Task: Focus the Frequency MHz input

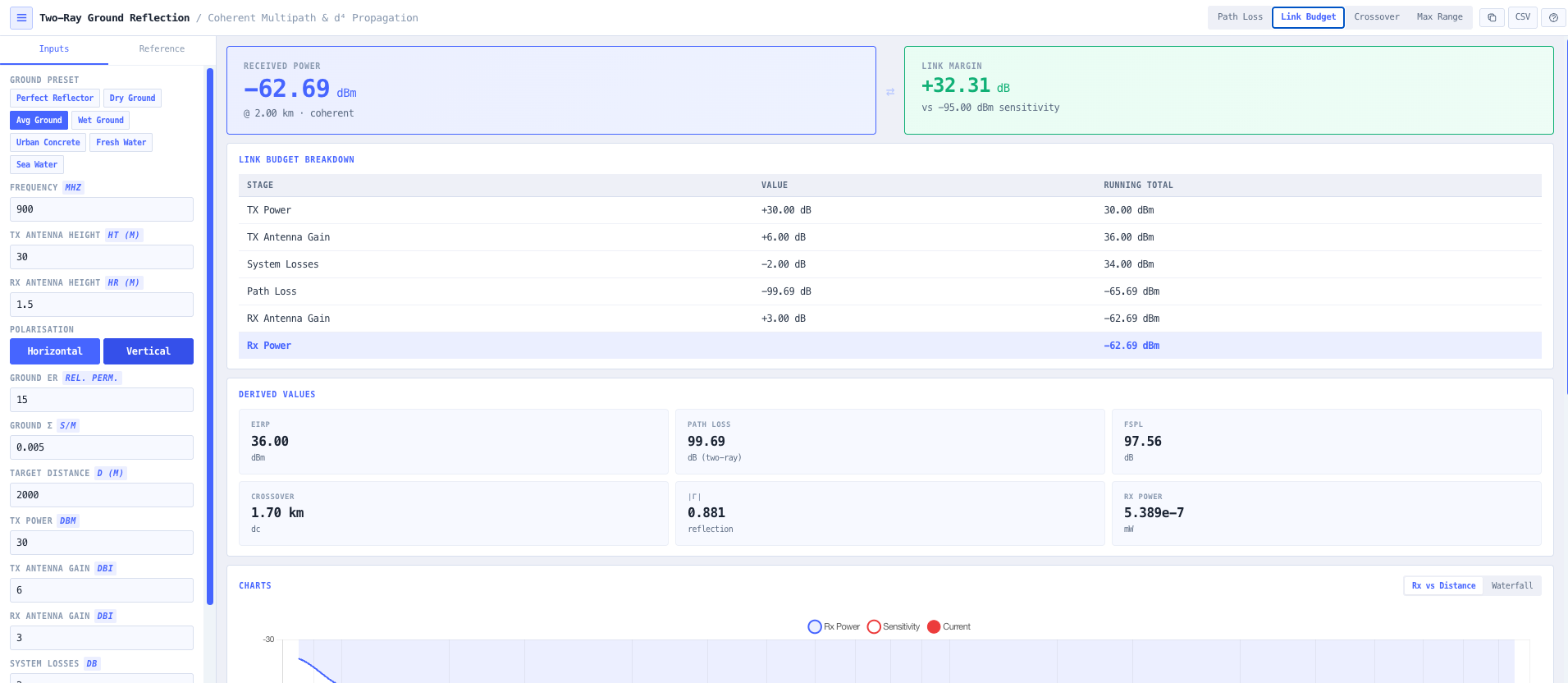Action: [102, 209]
